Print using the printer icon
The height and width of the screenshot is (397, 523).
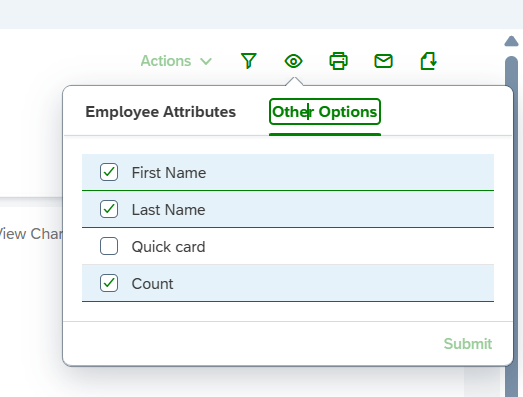[x=339, y=61]
